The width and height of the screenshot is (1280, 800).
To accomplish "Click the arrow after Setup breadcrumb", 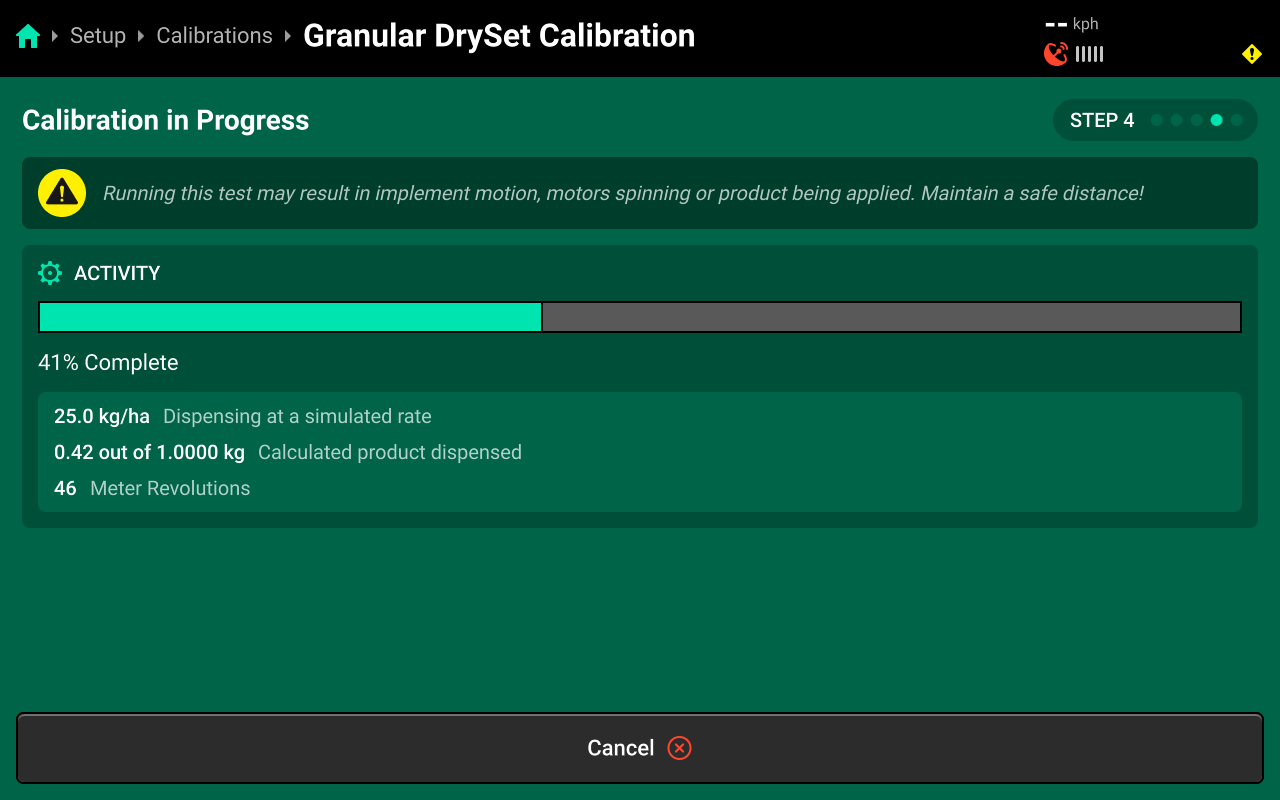I will (141, 36).
